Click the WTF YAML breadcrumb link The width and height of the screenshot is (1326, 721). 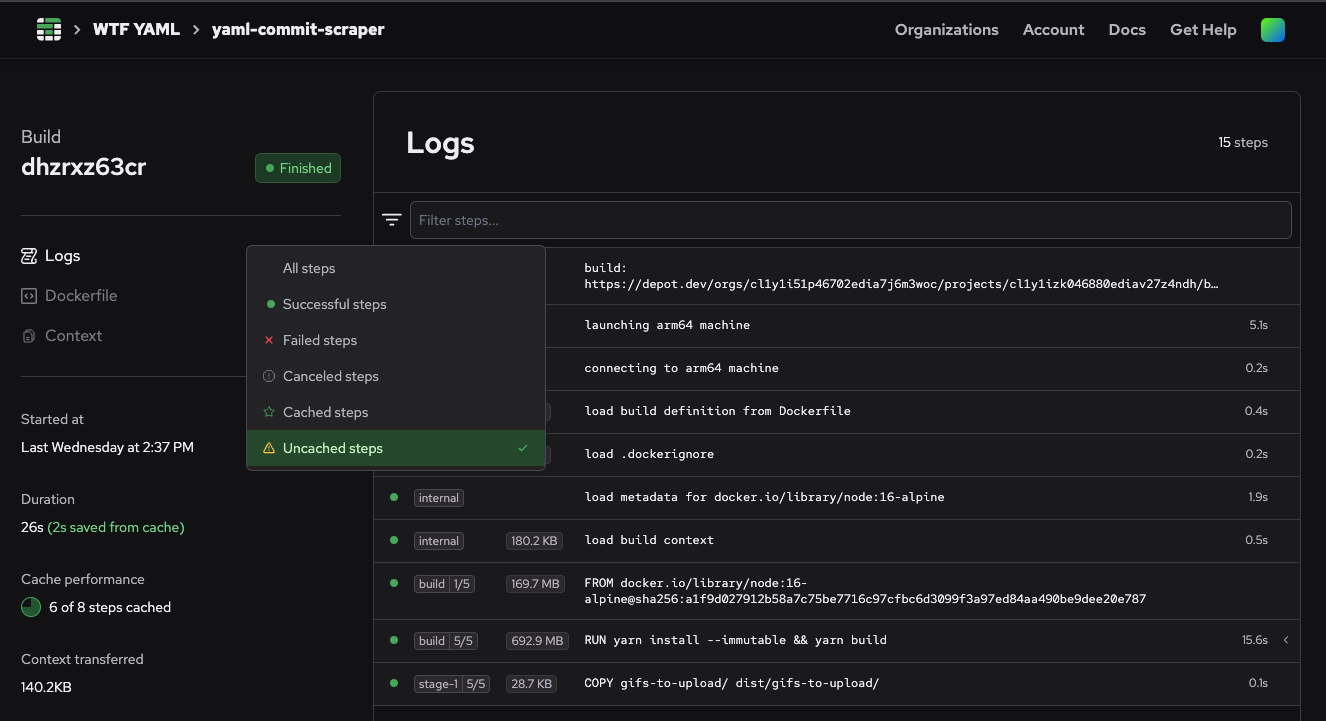(x=136, y=30)
